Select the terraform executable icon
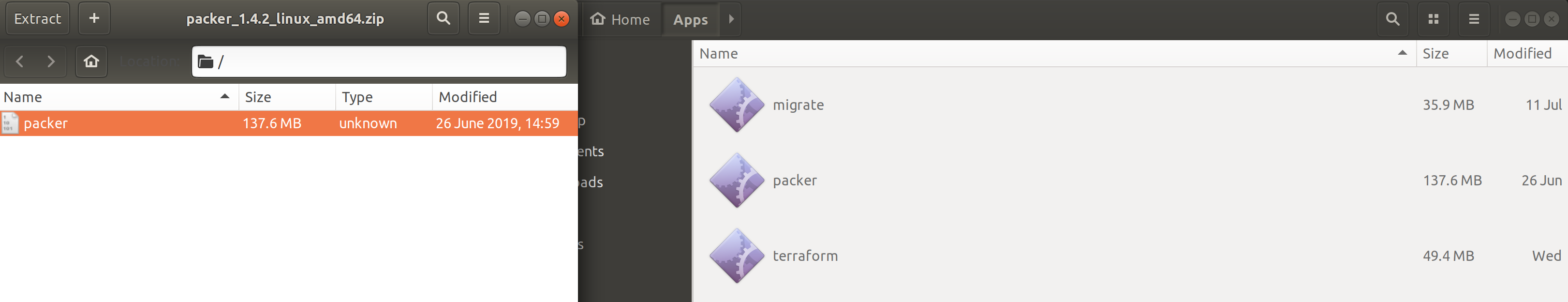1568x302 pixels. [737, 256]
